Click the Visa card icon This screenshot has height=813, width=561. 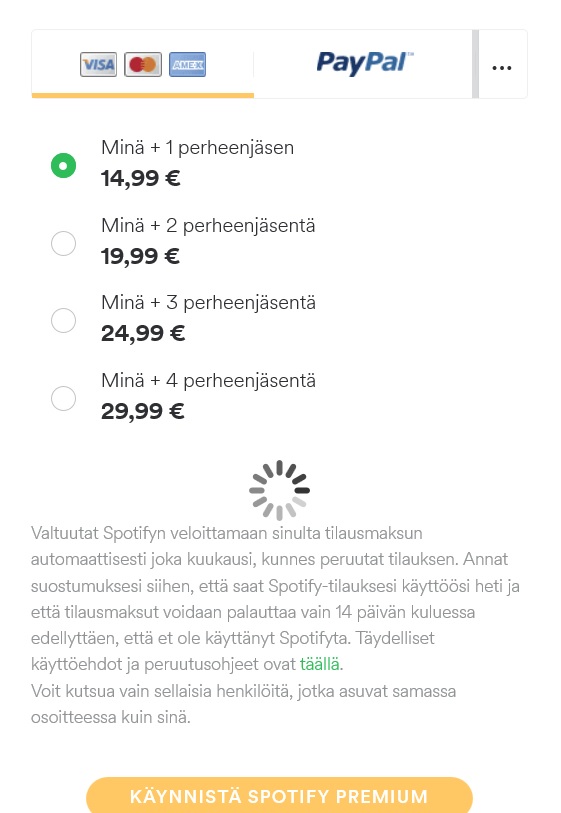pos(99,64)
